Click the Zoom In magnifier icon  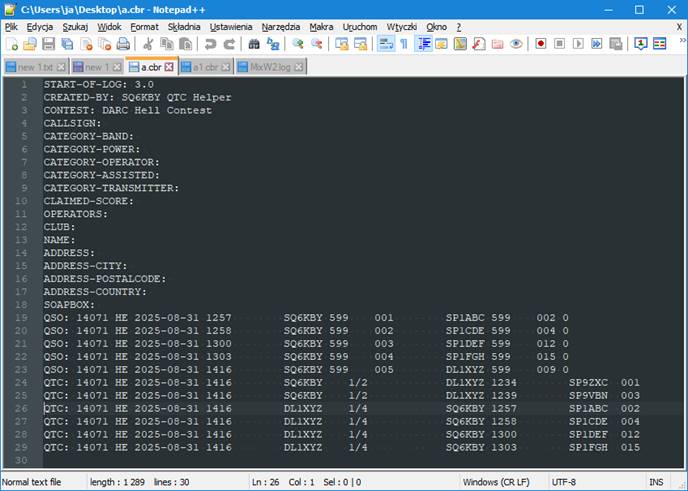click(298, 44)
